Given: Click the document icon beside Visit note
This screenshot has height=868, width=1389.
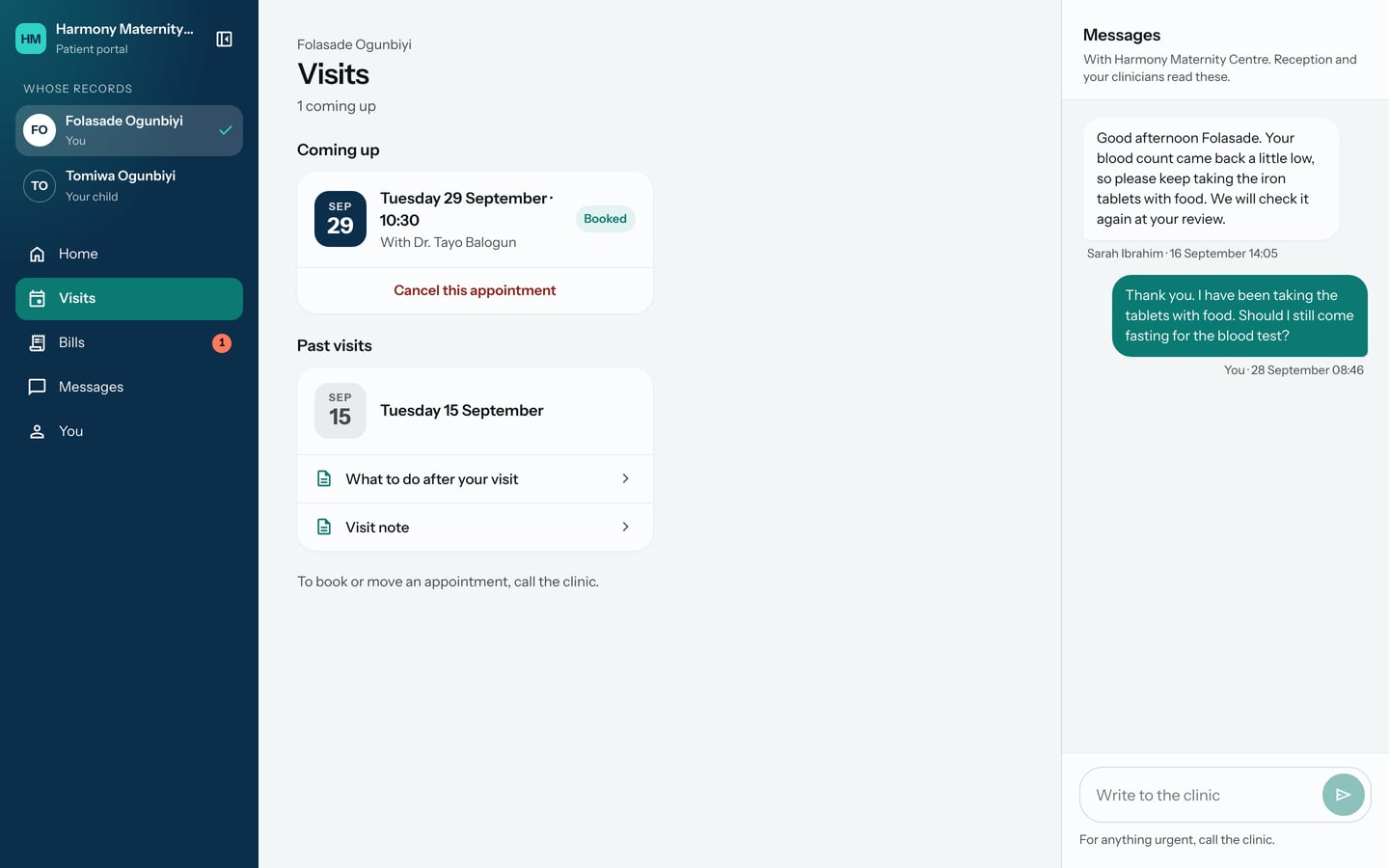Looking at the screenshot, I should tap(324, 528).
